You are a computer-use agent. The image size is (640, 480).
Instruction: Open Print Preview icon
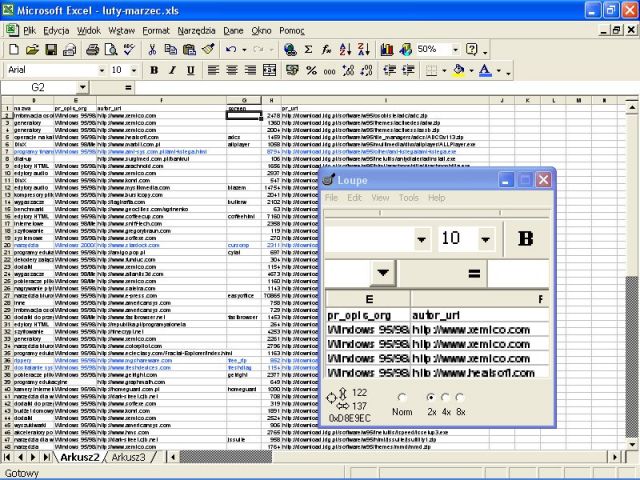tap(111, 49)
